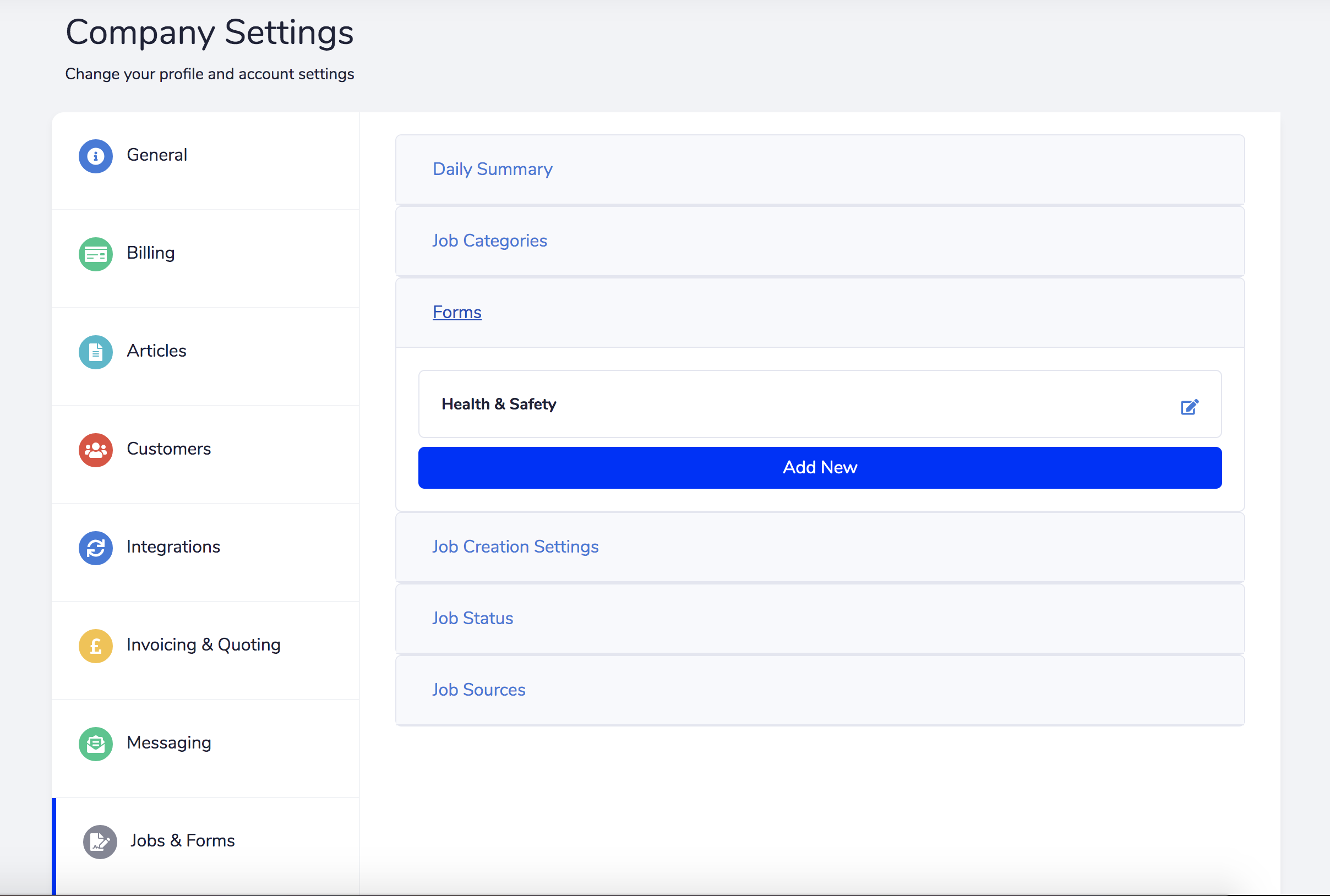Click the Invoicing pound sign icon
The width and height of the screenshot is (1330, 896).
pos(95,646)
